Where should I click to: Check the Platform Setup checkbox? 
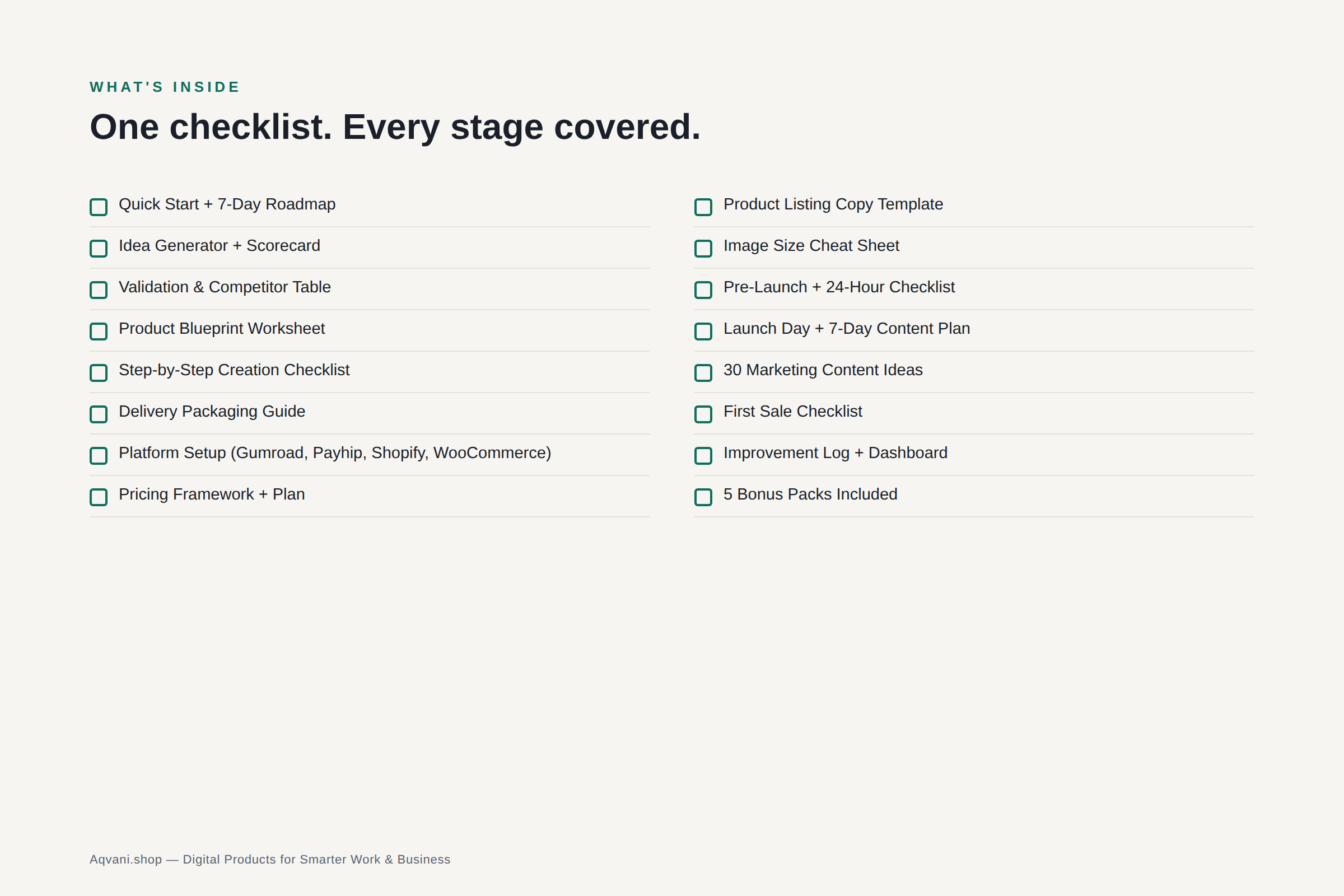(99, 455)
